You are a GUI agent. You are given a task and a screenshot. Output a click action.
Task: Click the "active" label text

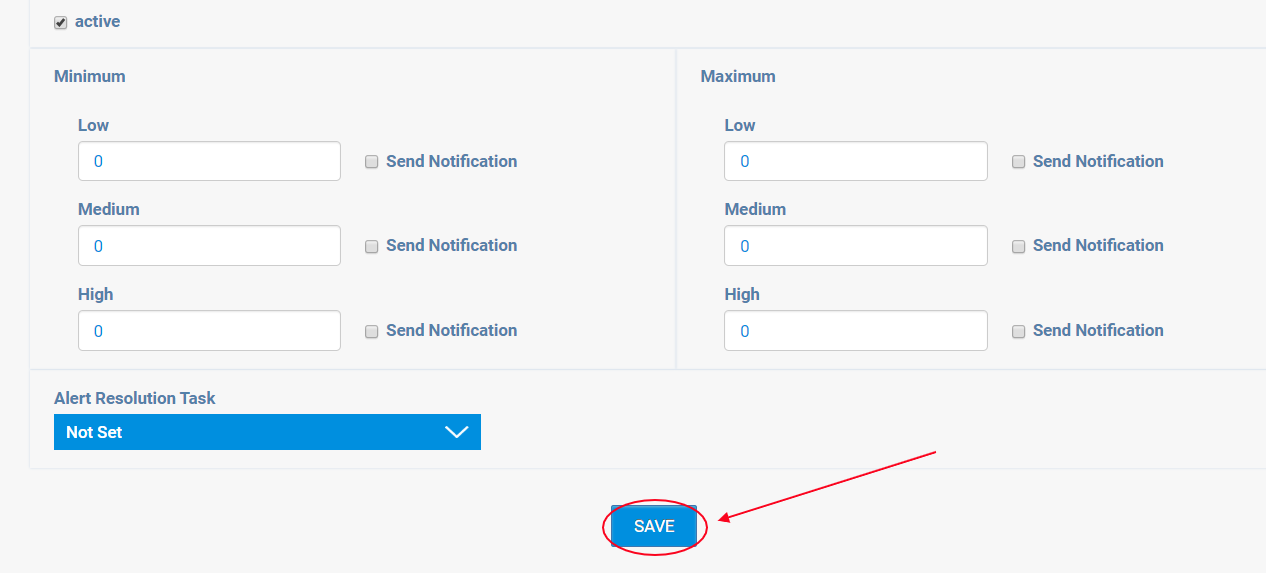(x=97, y=21)
